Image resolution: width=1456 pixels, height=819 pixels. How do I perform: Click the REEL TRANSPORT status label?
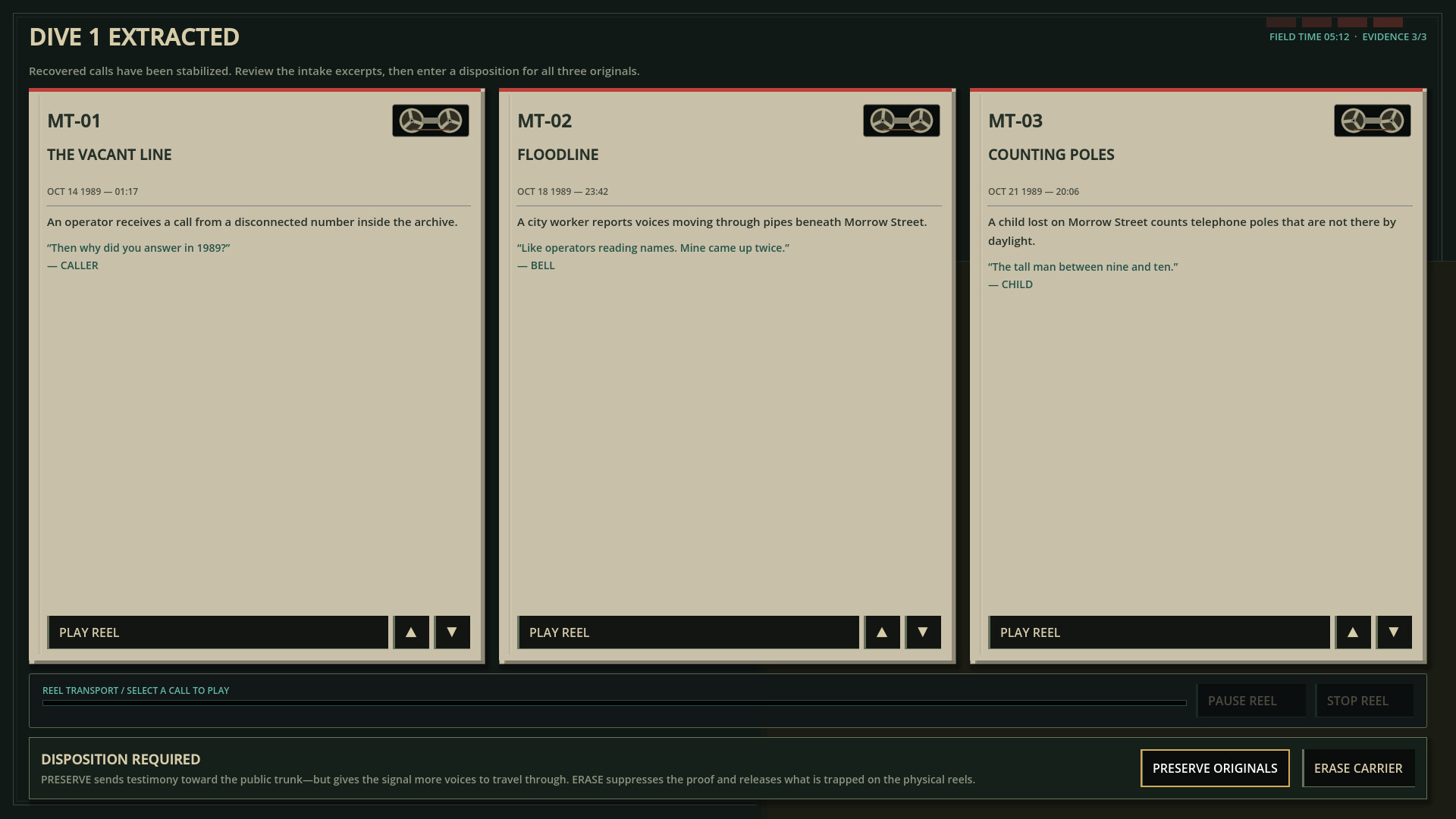[136, 691]
